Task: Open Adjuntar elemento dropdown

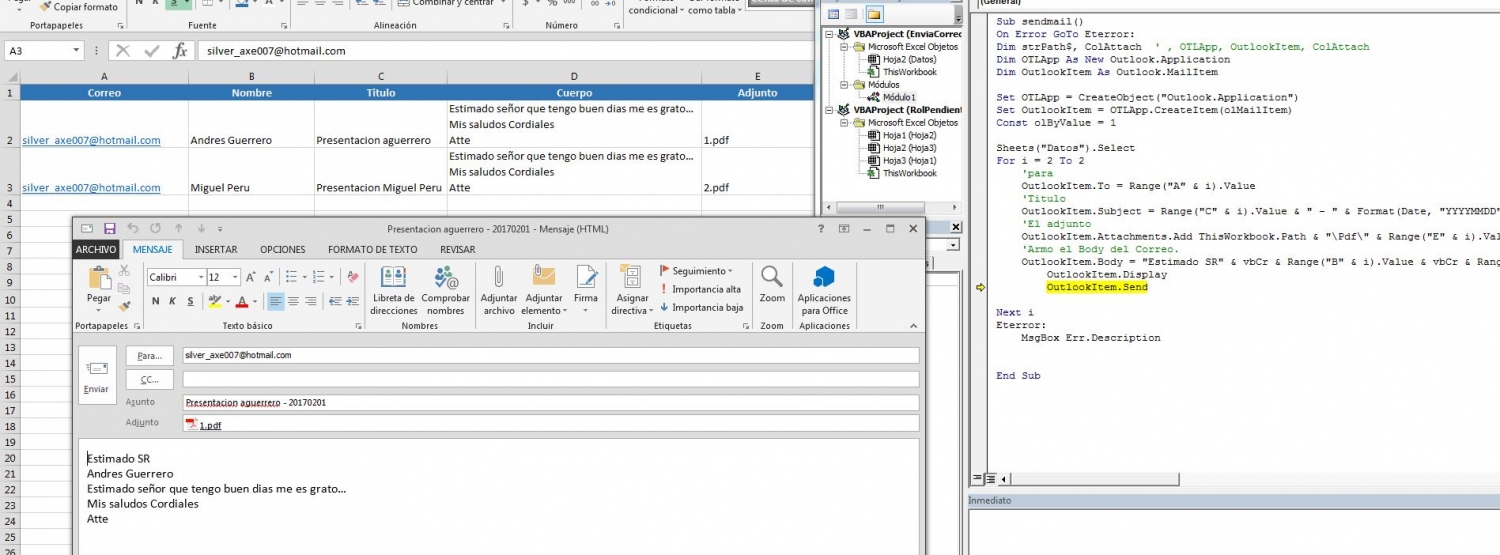Action: (544, 290)
